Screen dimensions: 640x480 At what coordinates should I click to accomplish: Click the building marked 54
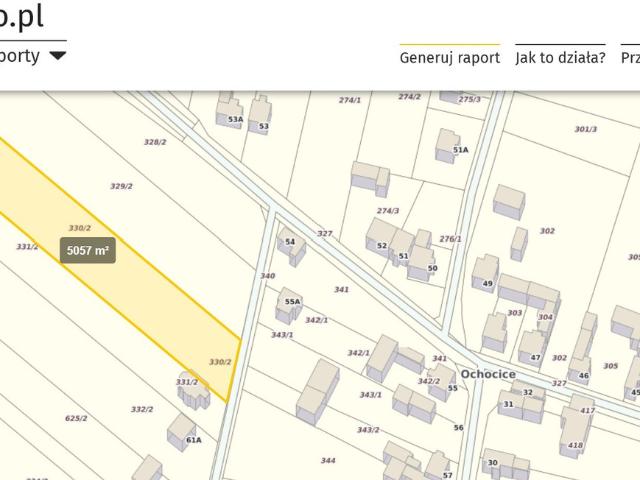[x=291, y=243]
